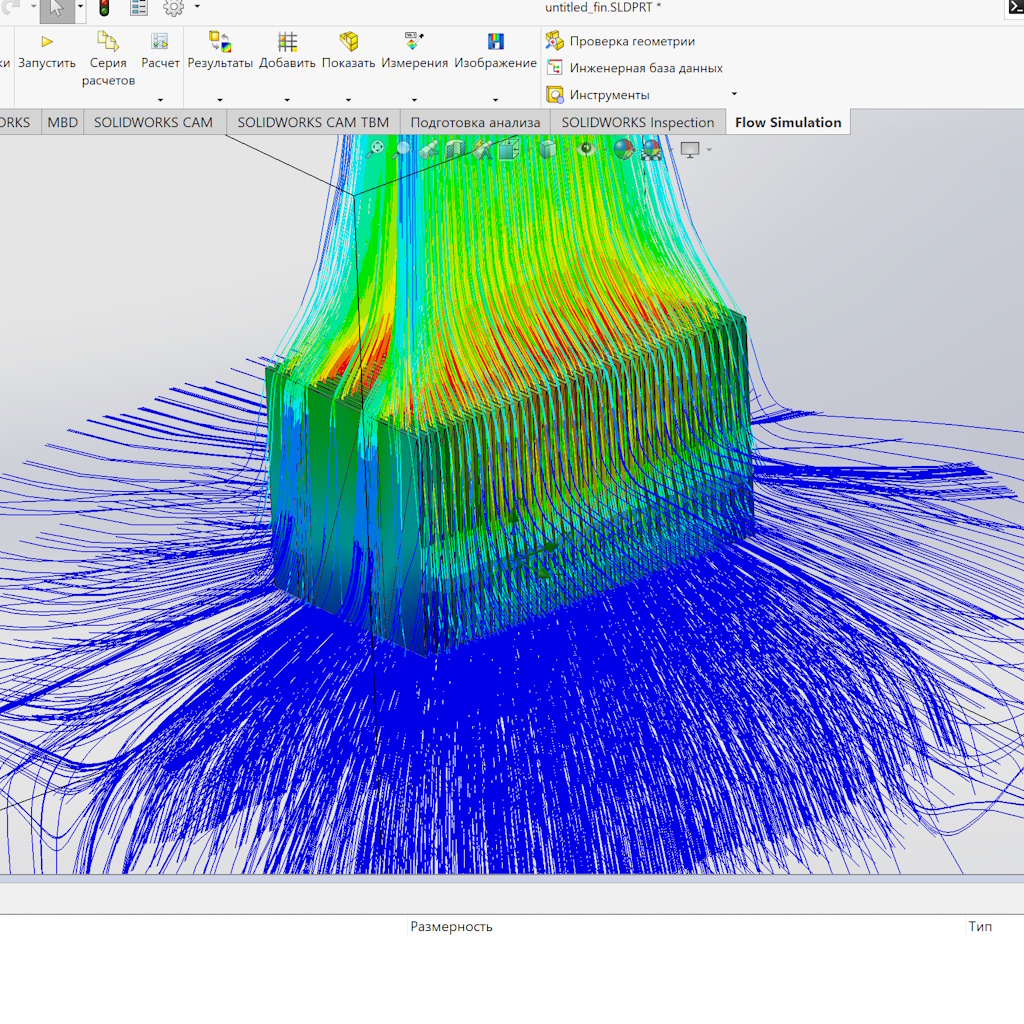
Task: Open the Измерения tool
Action: click(x=414, y=42)
